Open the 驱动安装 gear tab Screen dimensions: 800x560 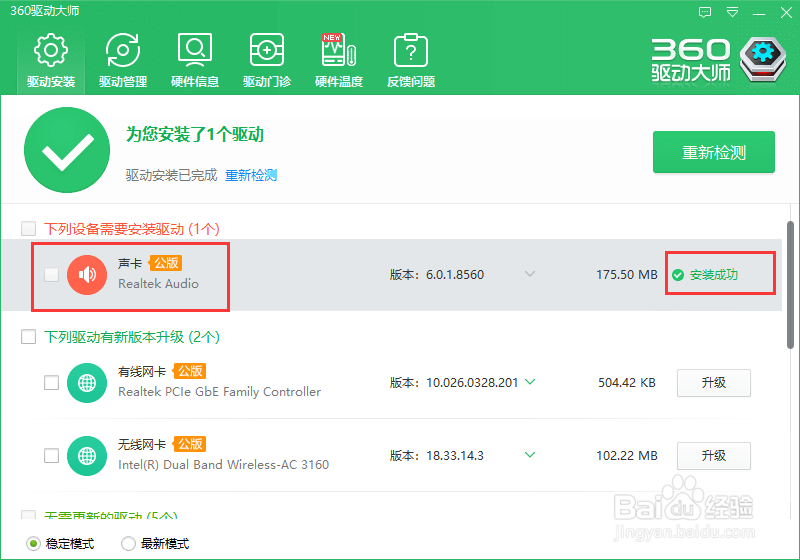coord(51,61)
